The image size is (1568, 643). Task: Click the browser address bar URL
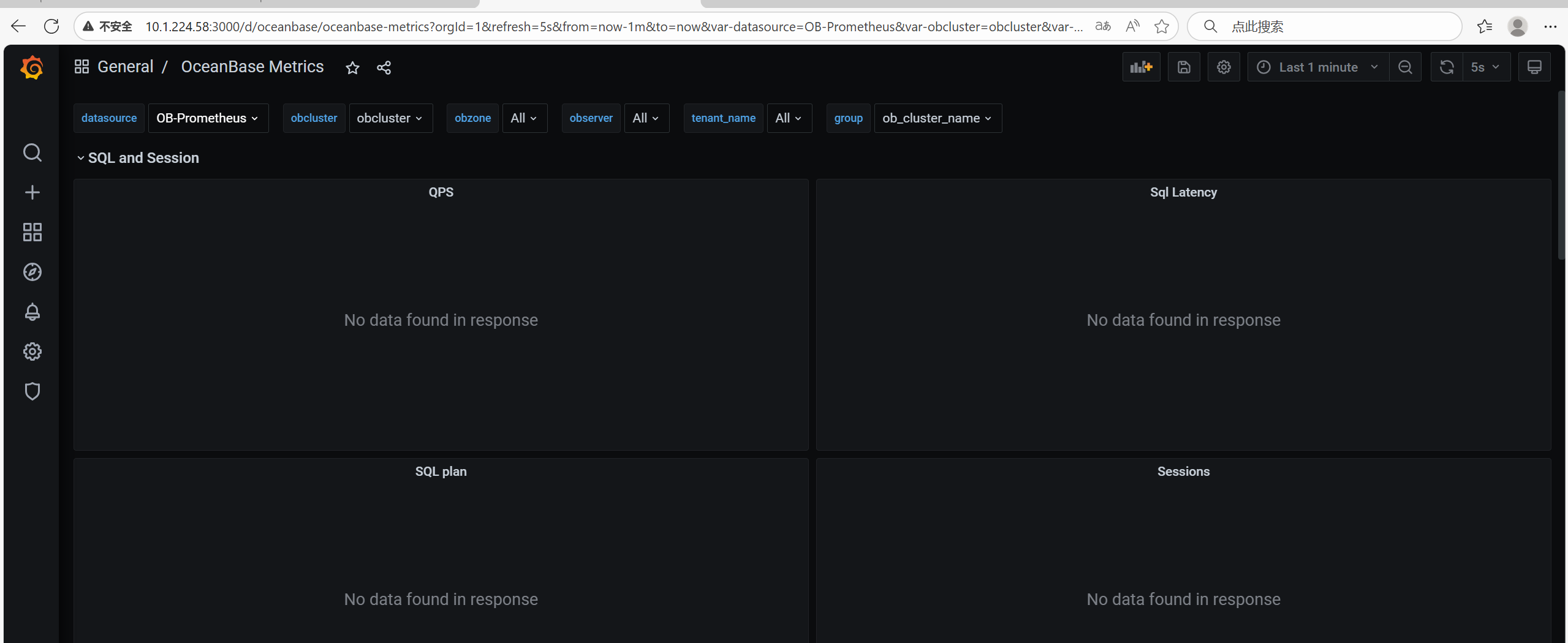pyautogui.click(x=613, y=26)
